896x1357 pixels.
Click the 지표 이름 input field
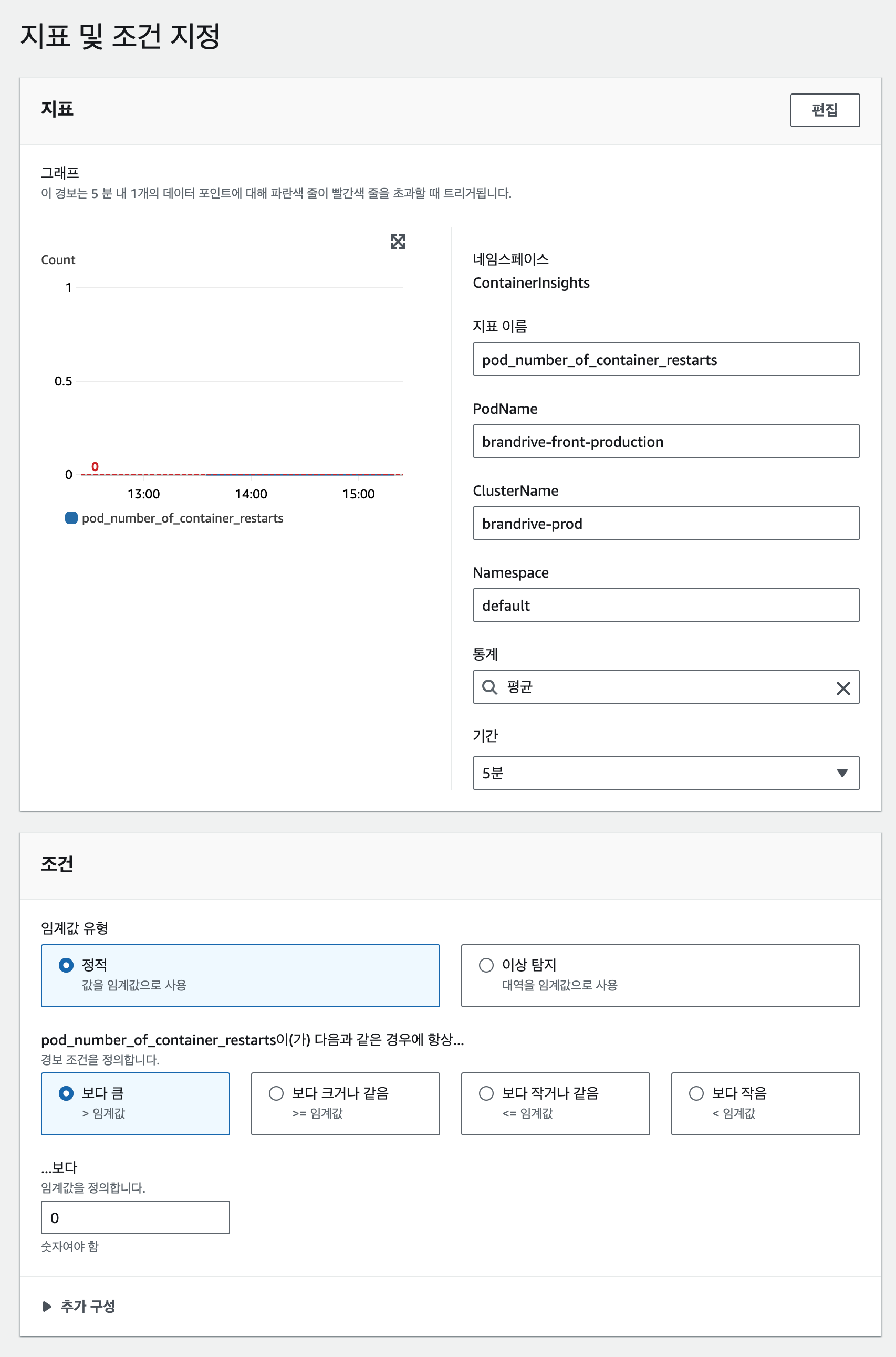pos(666,359)
